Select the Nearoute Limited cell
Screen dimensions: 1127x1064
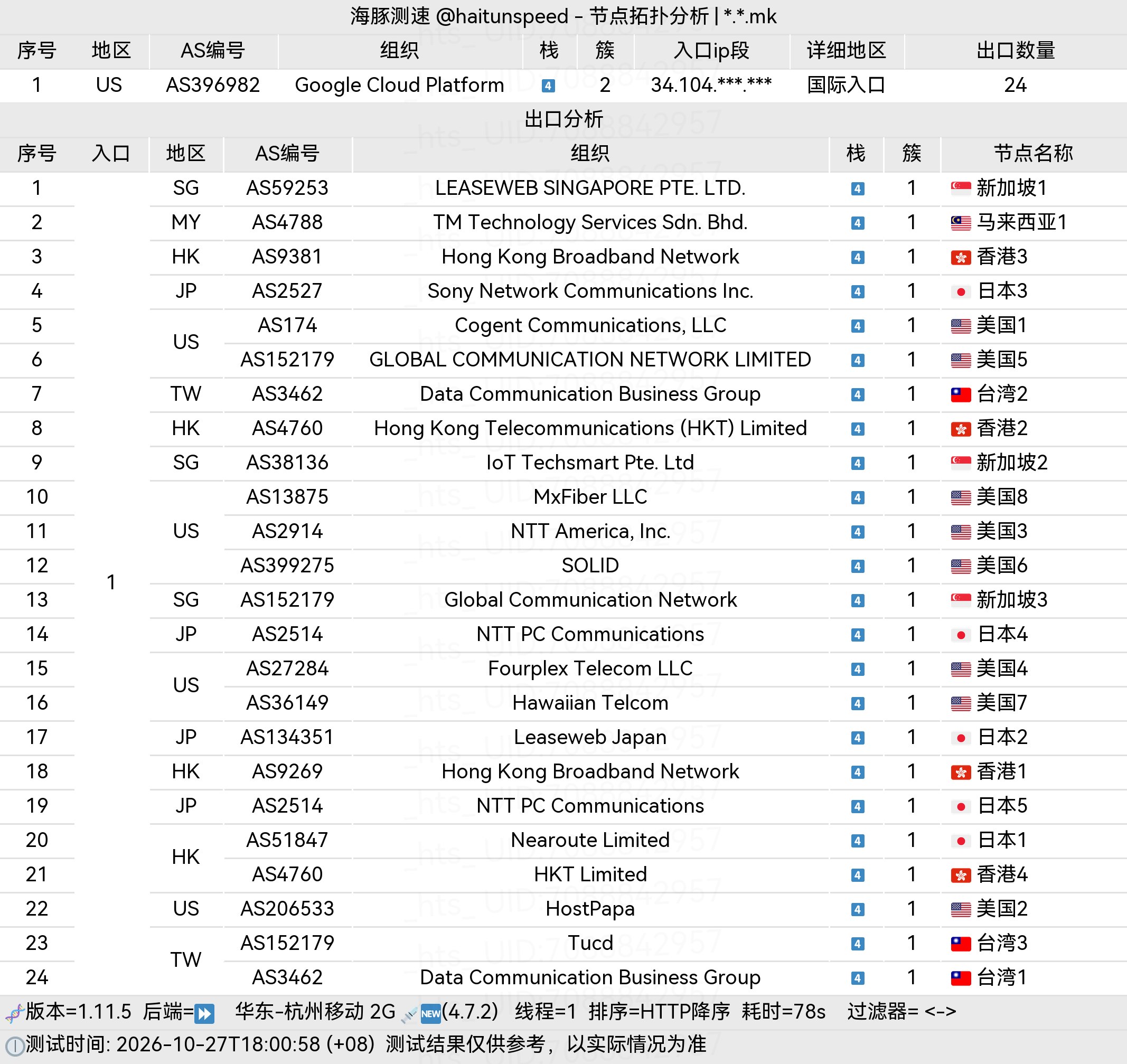click(x=590, y=840)
